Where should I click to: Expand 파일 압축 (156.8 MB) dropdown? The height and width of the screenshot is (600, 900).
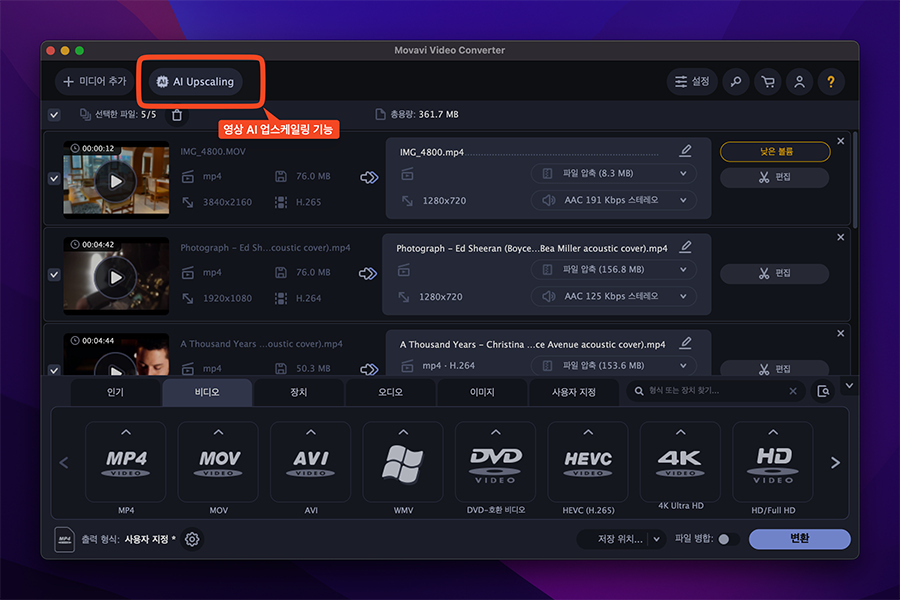[x=614, y=269]
